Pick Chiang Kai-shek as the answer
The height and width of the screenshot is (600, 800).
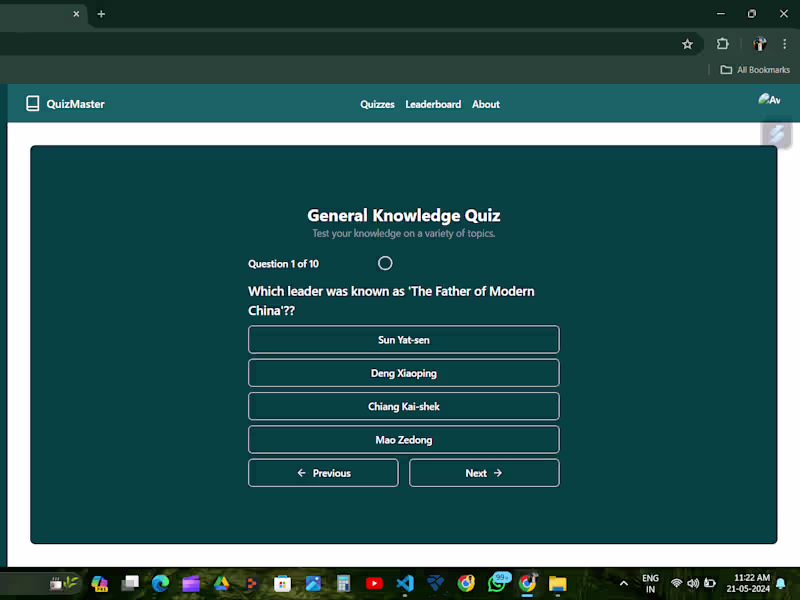[x=404, y=406]
